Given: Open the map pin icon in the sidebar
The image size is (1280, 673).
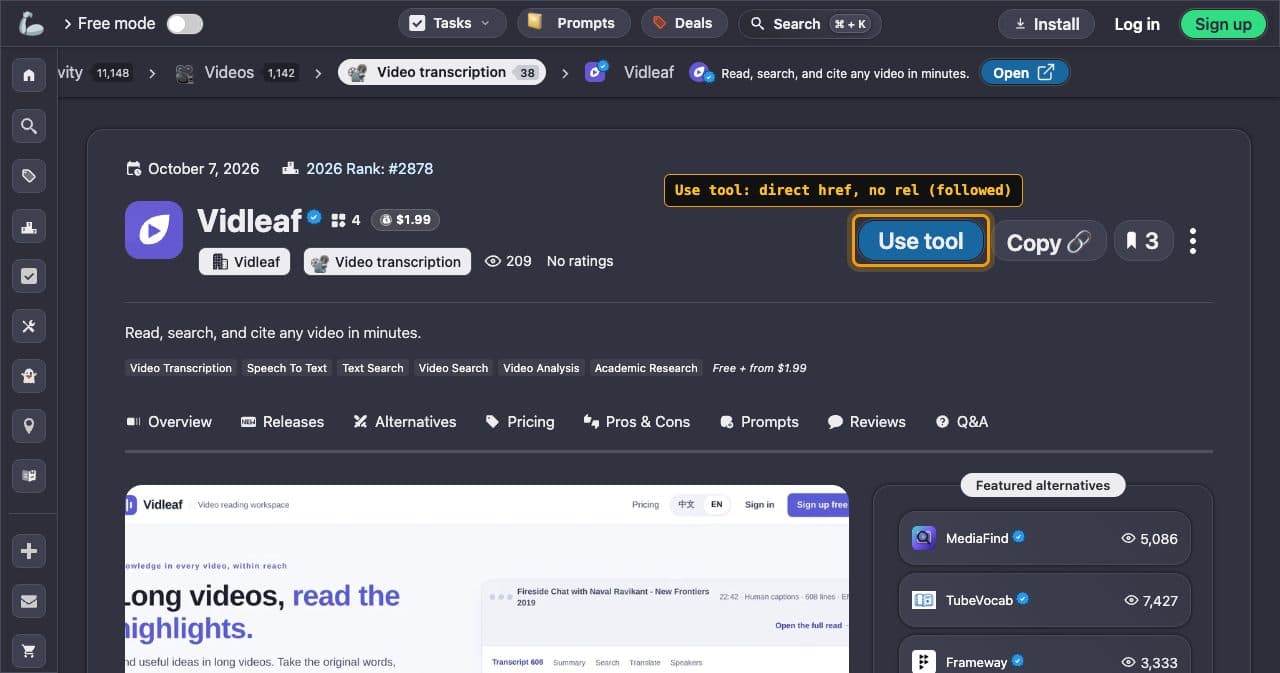Looking at the screenshot, I should click(x=29, y=426).
